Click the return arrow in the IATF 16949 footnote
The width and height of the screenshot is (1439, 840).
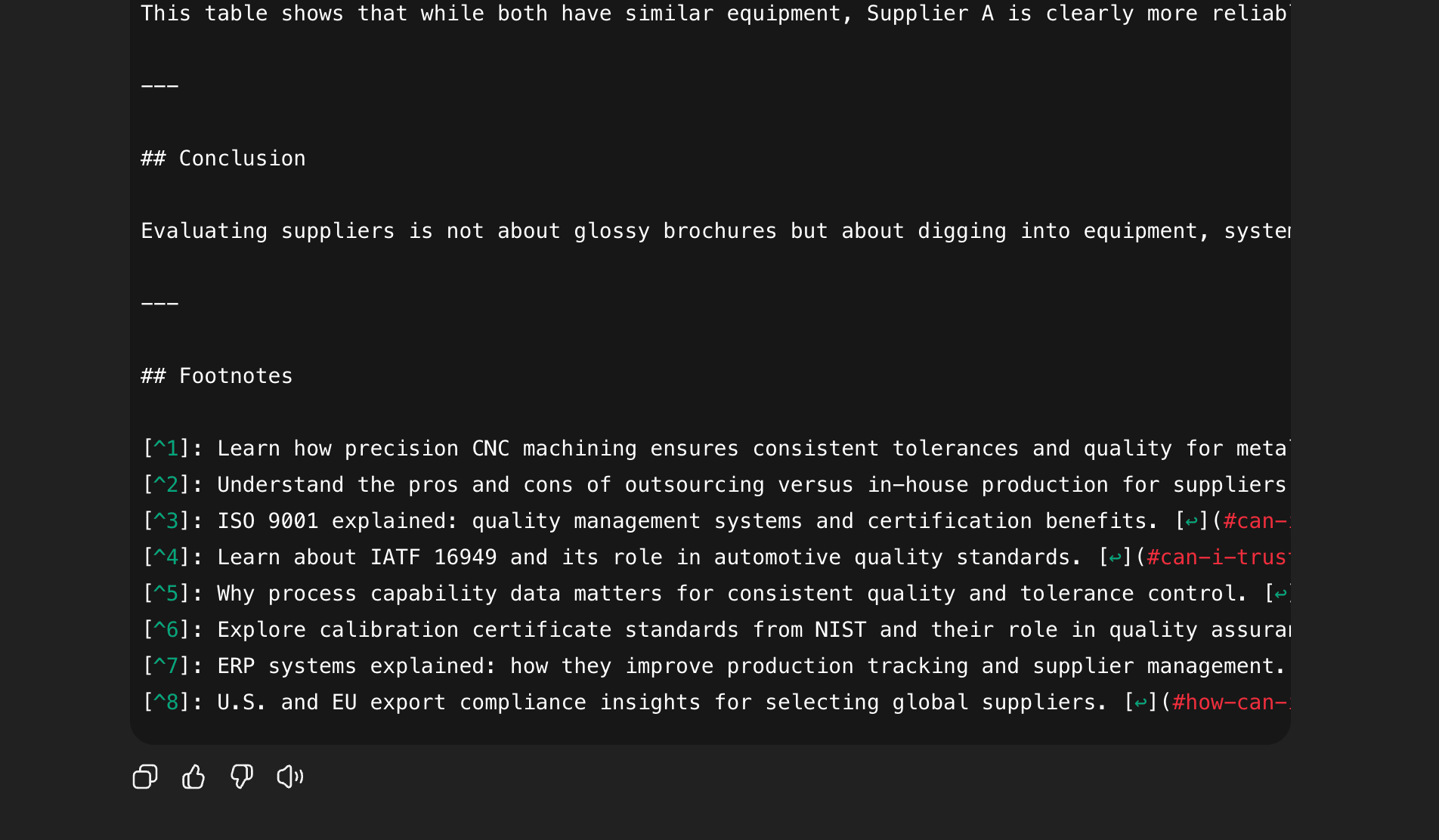pos(1115,557)
